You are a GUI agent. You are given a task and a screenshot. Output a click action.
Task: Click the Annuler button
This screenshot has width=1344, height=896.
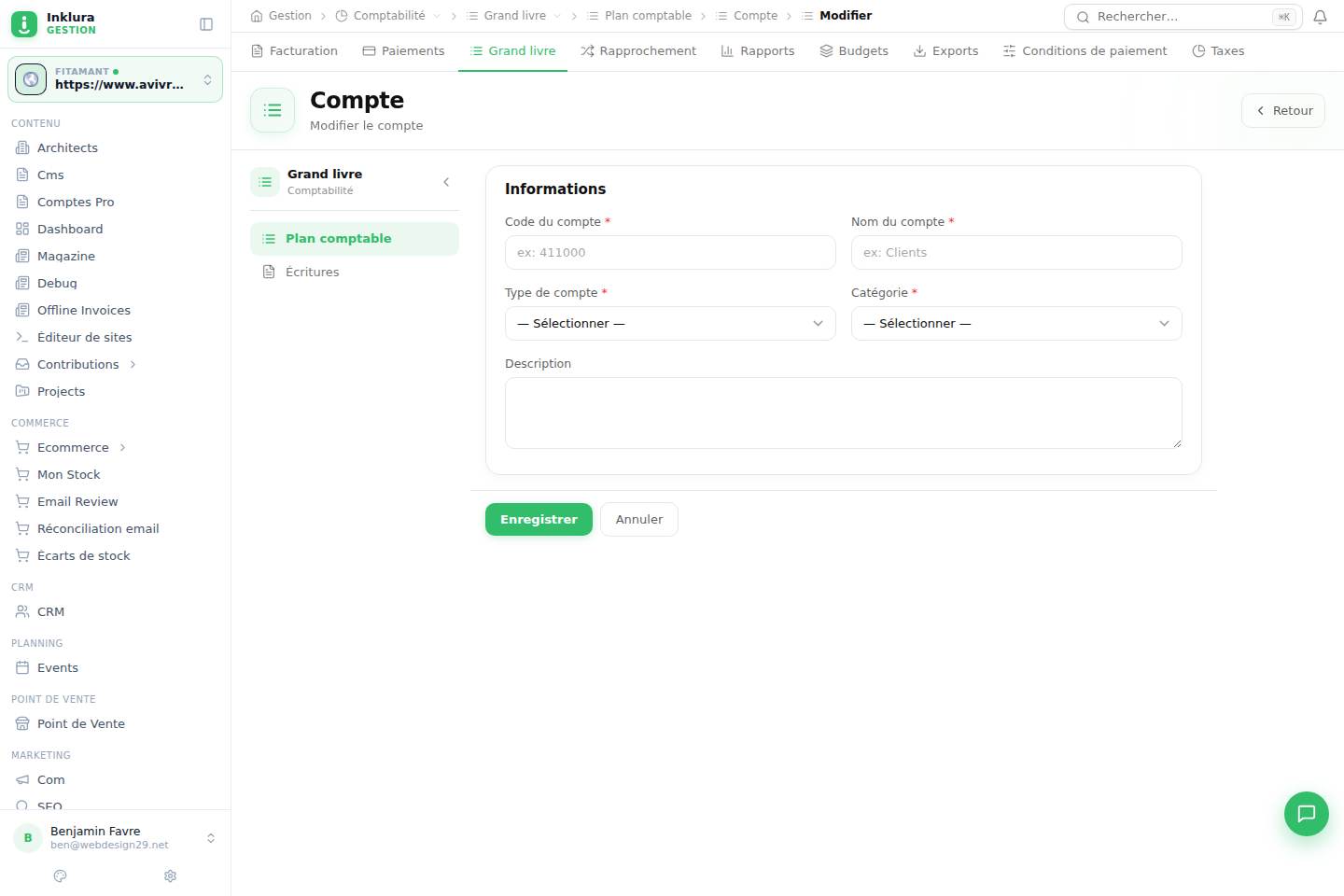tap(639, 520)
